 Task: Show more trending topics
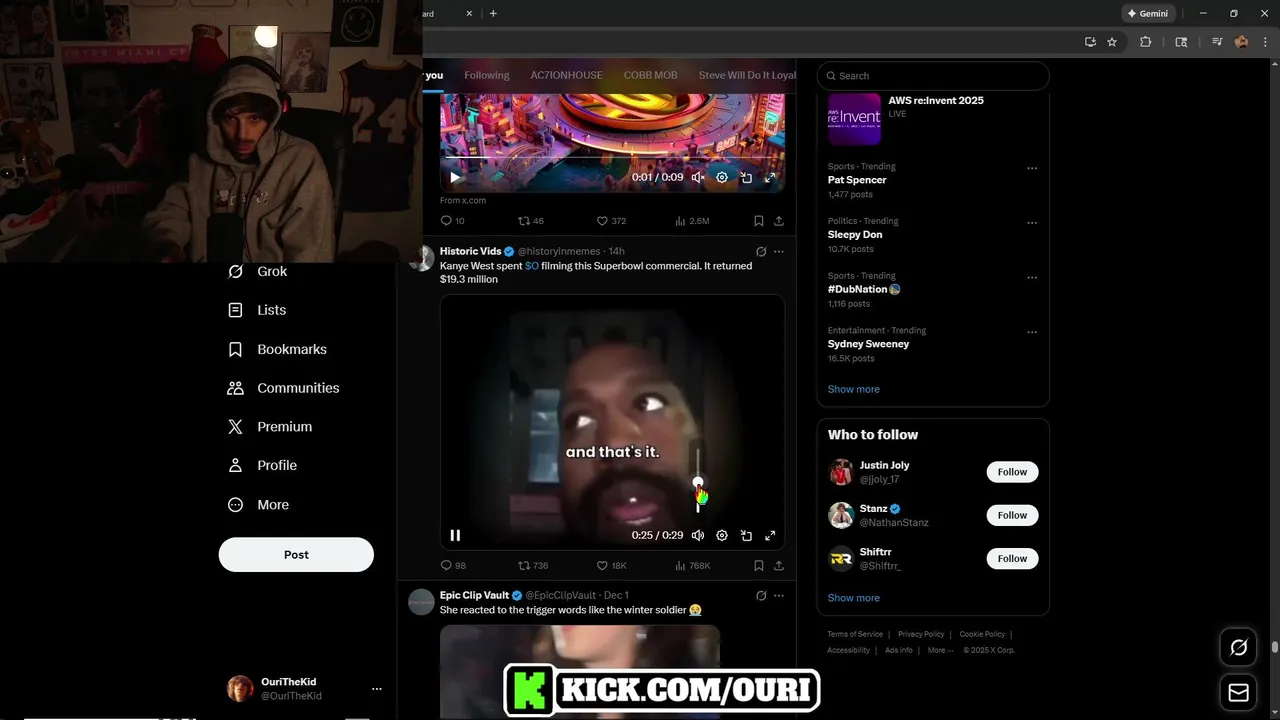(x=853, y=389)
